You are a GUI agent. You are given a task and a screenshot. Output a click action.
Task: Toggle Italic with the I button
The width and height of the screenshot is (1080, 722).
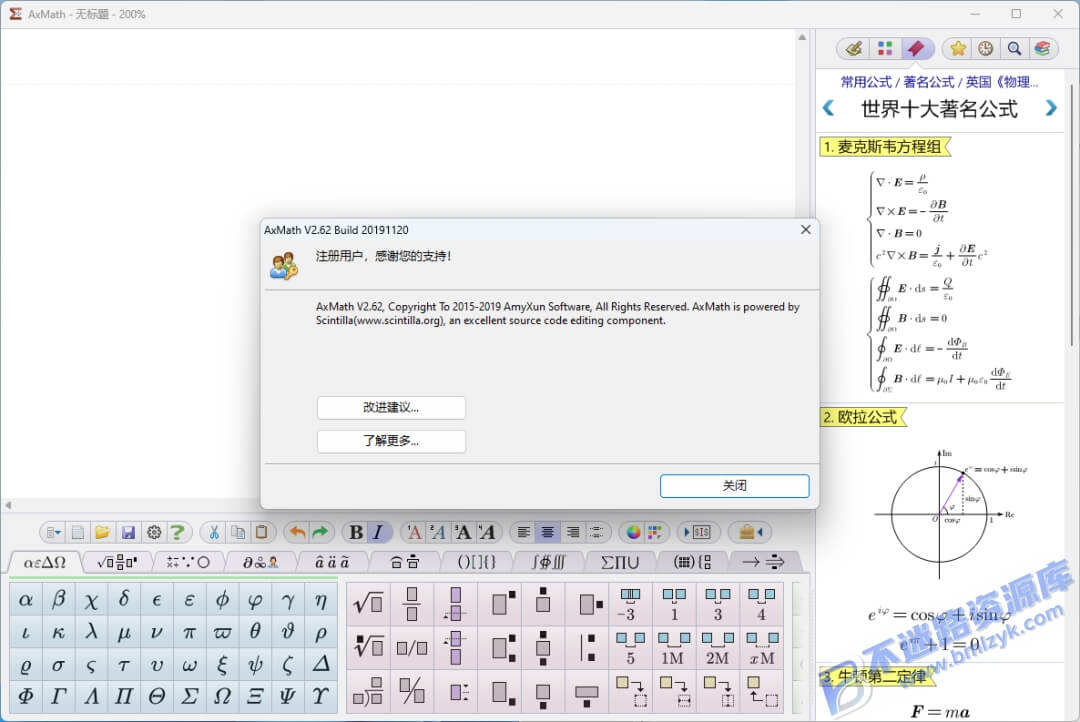(x=378, y=533)
